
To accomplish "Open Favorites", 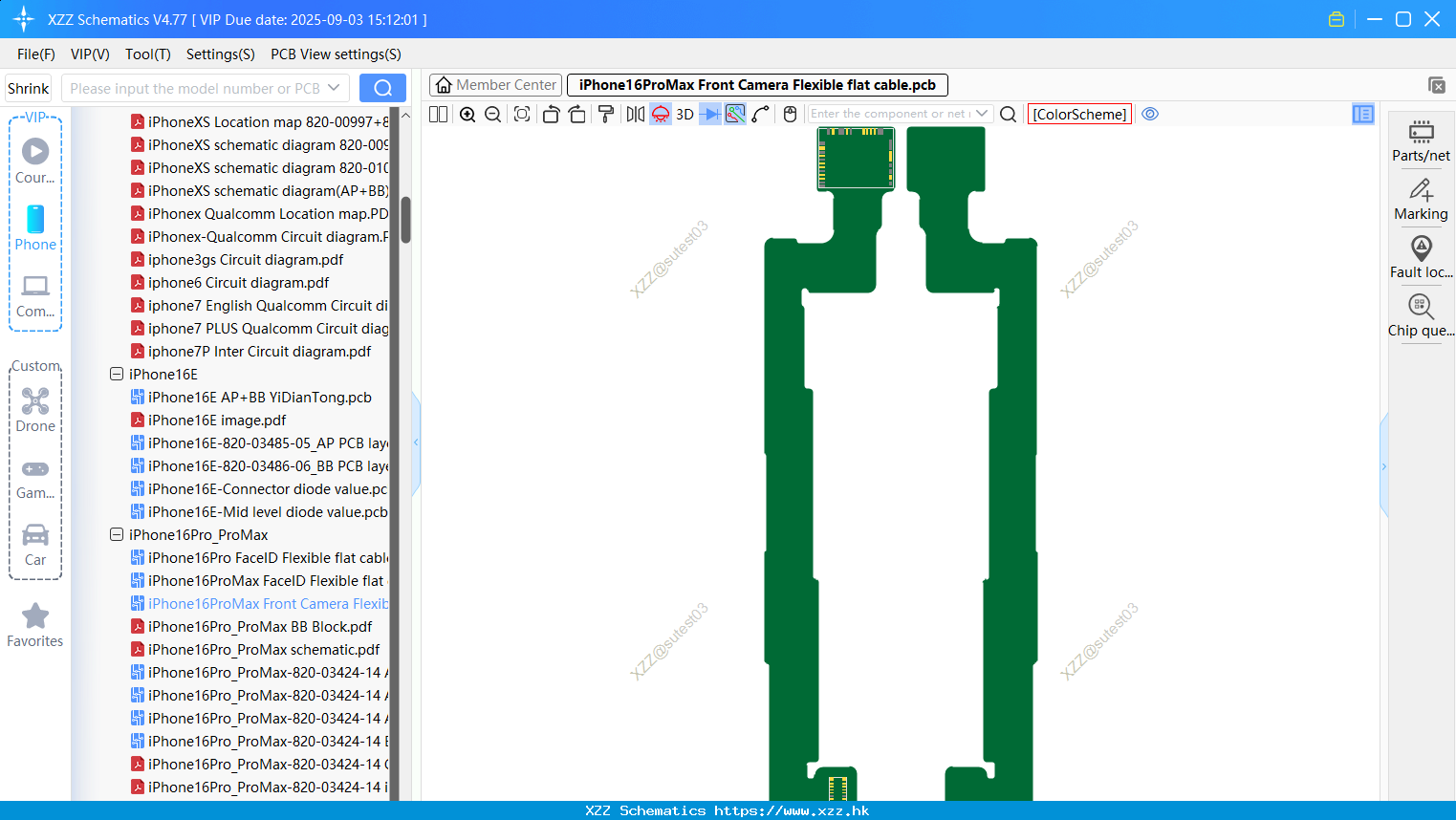I will point(35,625).
